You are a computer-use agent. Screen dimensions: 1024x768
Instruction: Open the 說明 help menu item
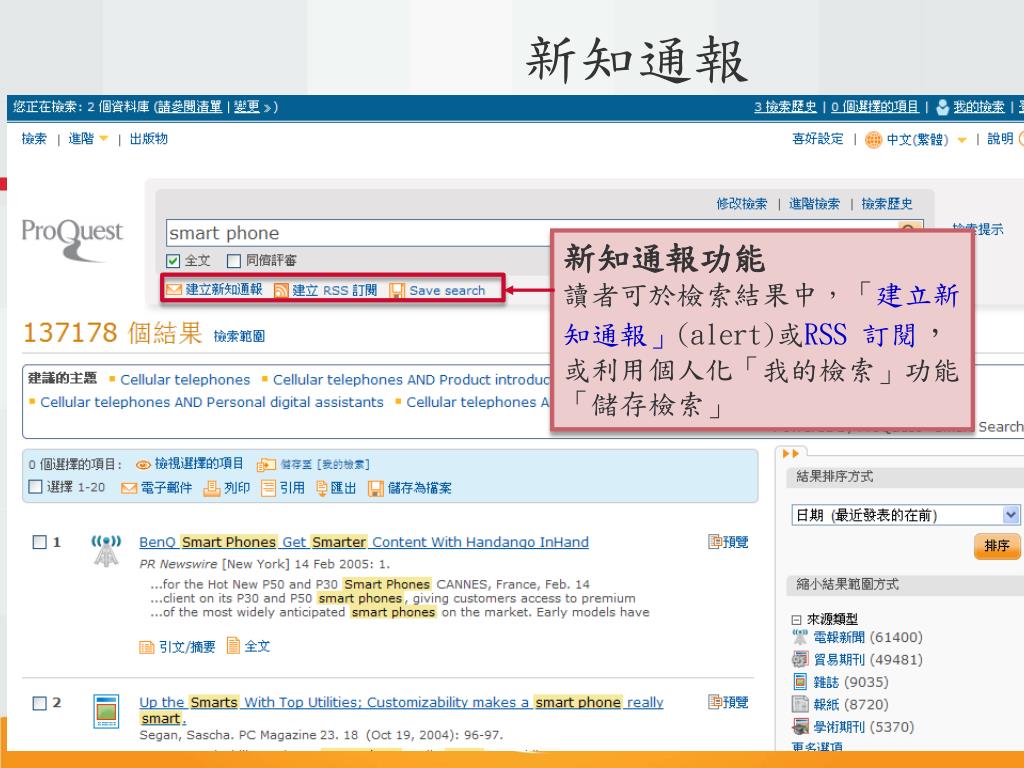(x=1000, y=138)
